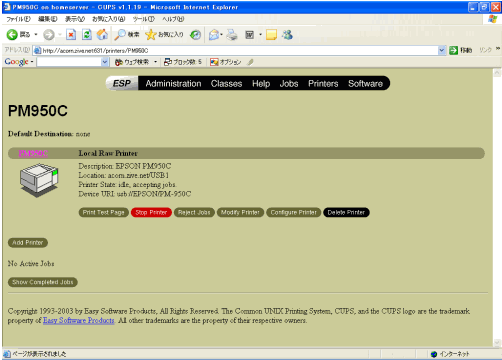Click the Stop loading icon
This screenshot has width=502, height=360.
pyautogui.click(x=71, y=34)
